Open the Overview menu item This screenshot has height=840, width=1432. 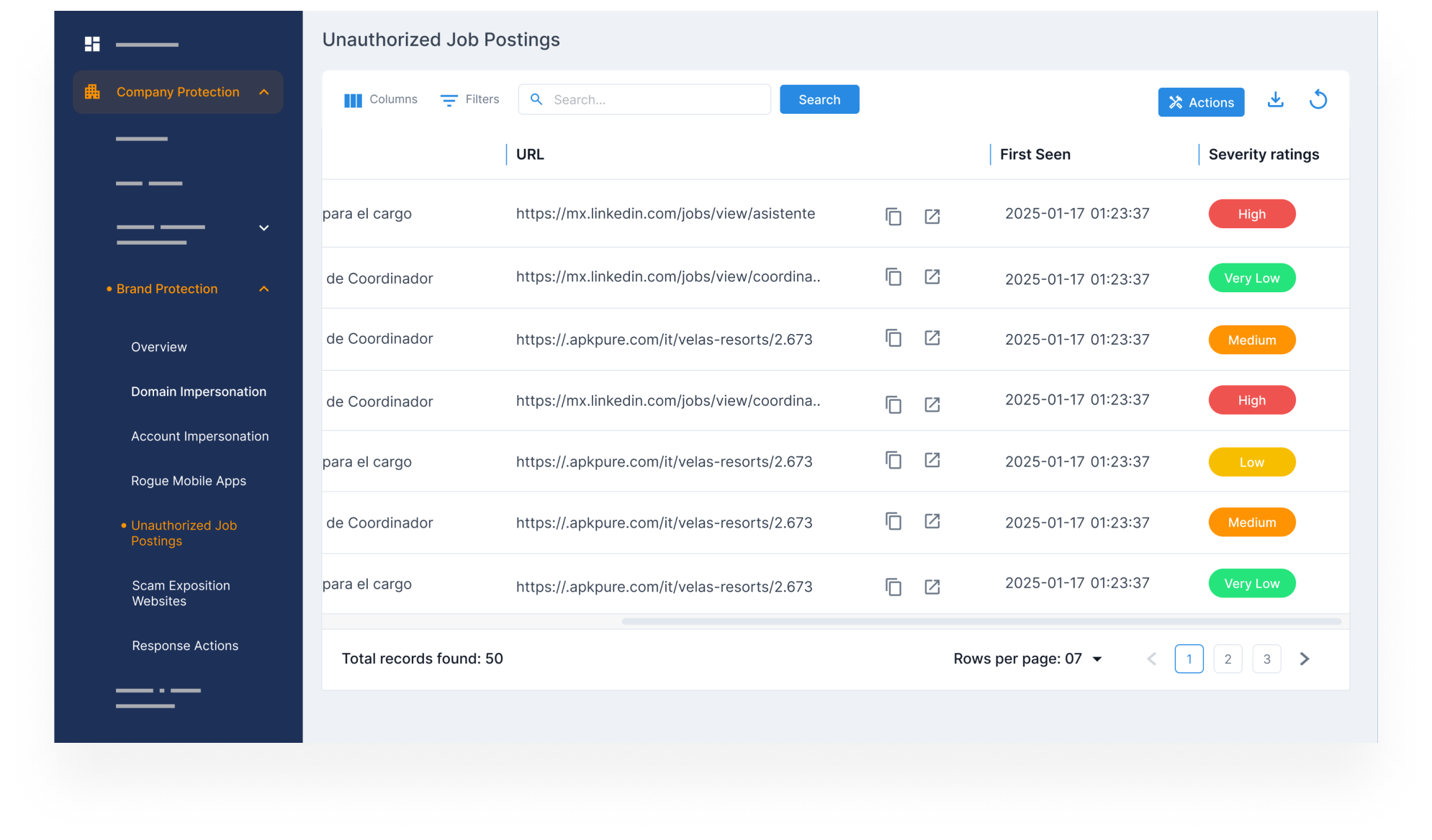coord(159,347)
